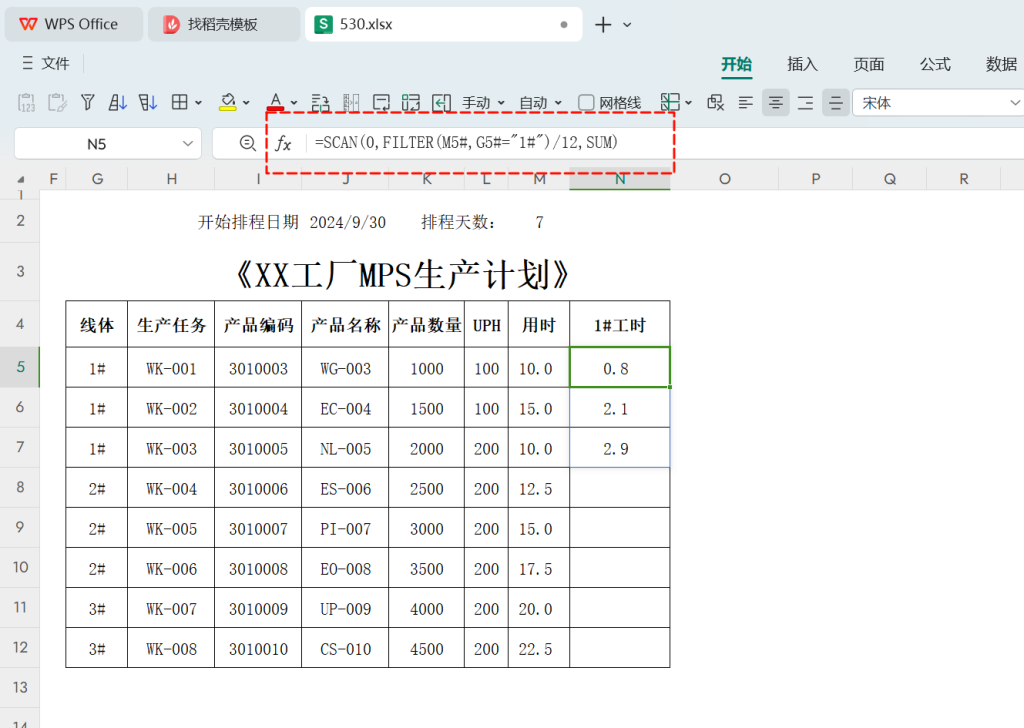Switch to the 找稻壳模板 tab
Screen dimensions: 1024x728
tap(224, 24)
